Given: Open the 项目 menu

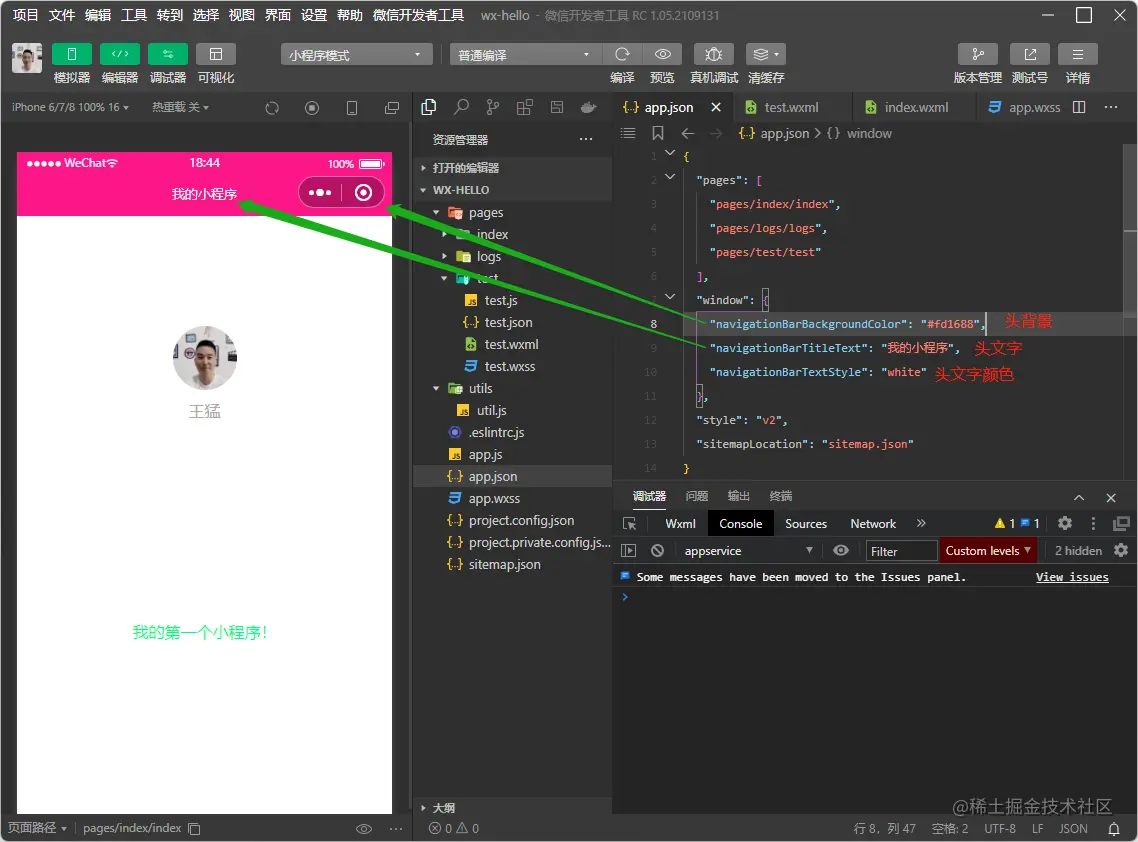Looking at the screenshot, I should (x=25, y=15).
